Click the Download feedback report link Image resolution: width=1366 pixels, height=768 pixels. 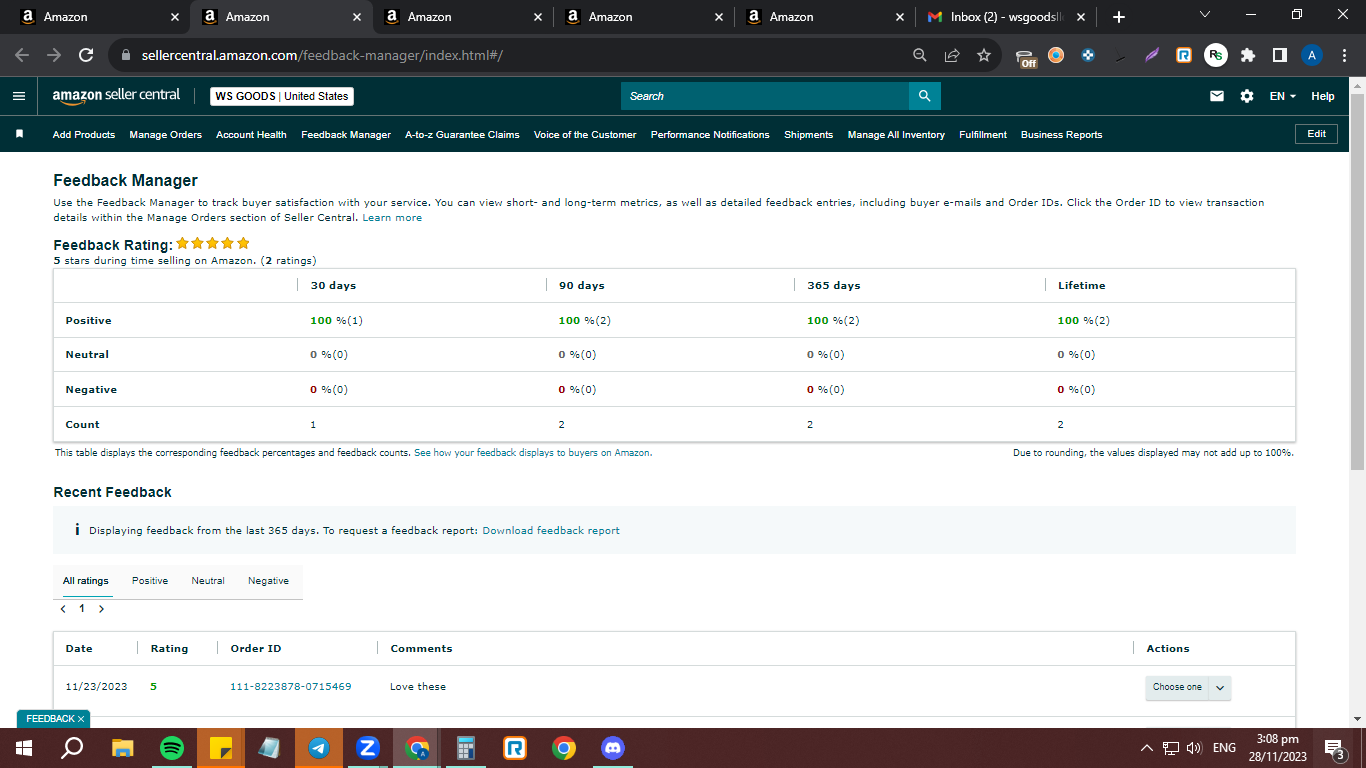tap(551, 530)
